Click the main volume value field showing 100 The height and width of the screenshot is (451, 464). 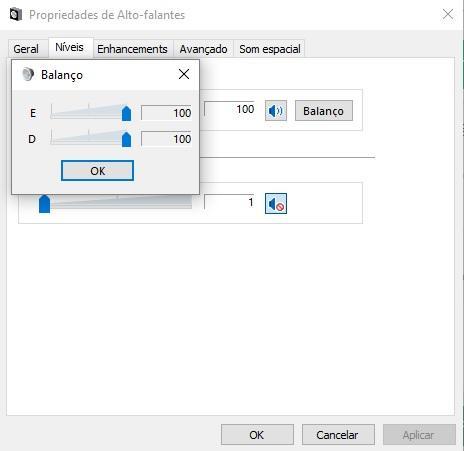click(229, 109)
